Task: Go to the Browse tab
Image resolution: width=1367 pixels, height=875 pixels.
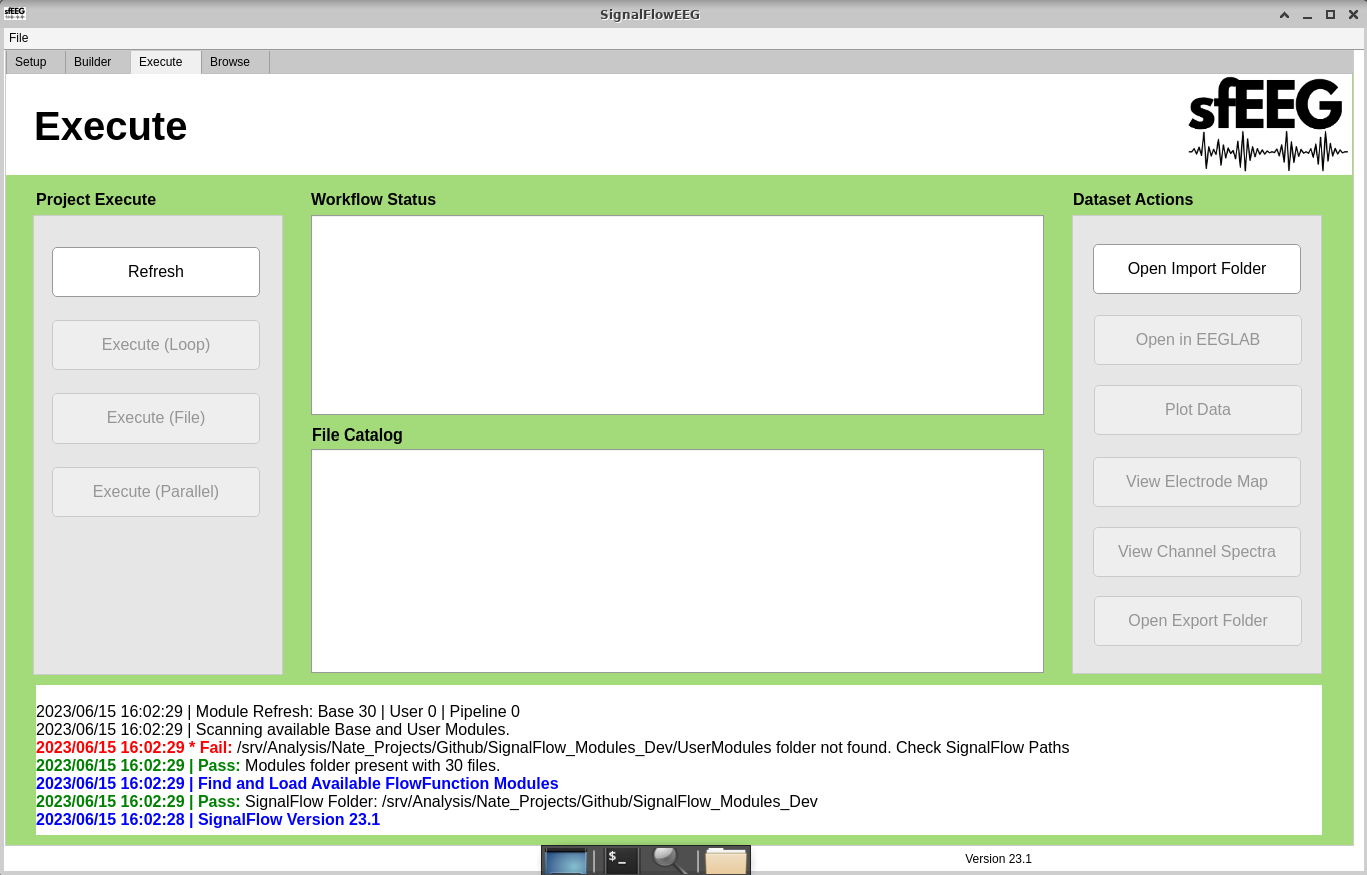Action: pos(230,62)
